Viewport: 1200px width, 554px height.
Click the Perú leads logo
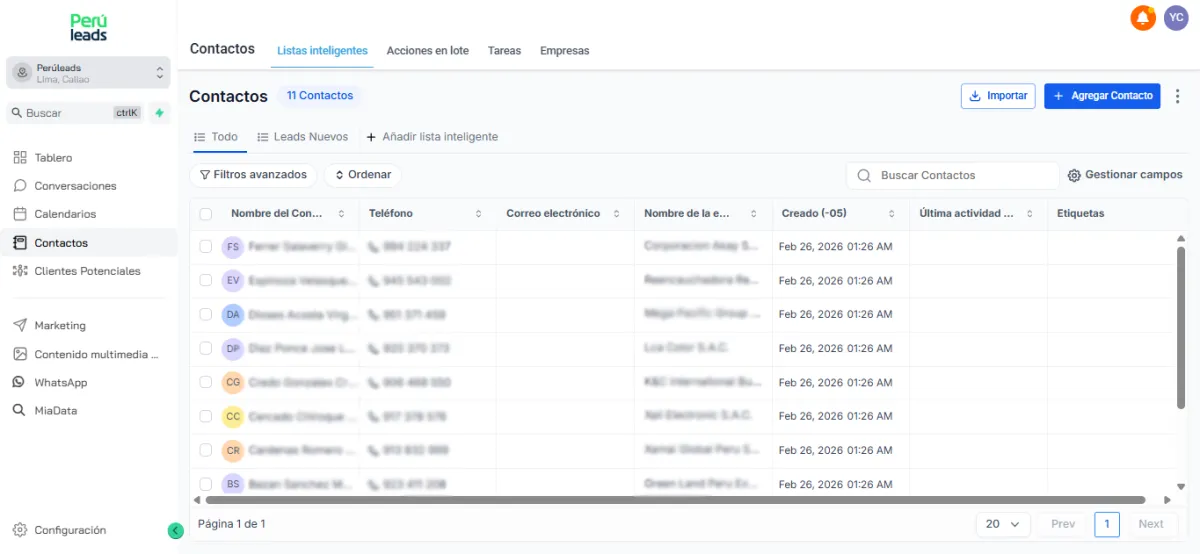click(89, 27)
